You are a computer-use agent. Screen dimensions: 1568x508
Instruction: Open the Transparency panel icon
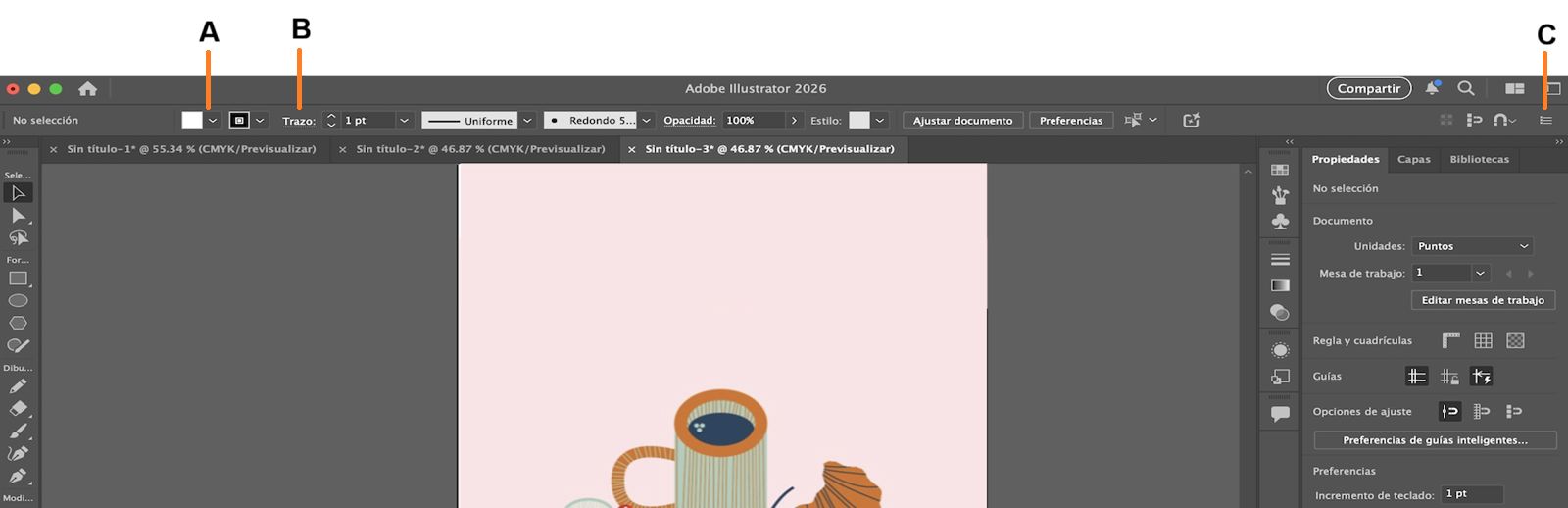tap(1280, 312)
